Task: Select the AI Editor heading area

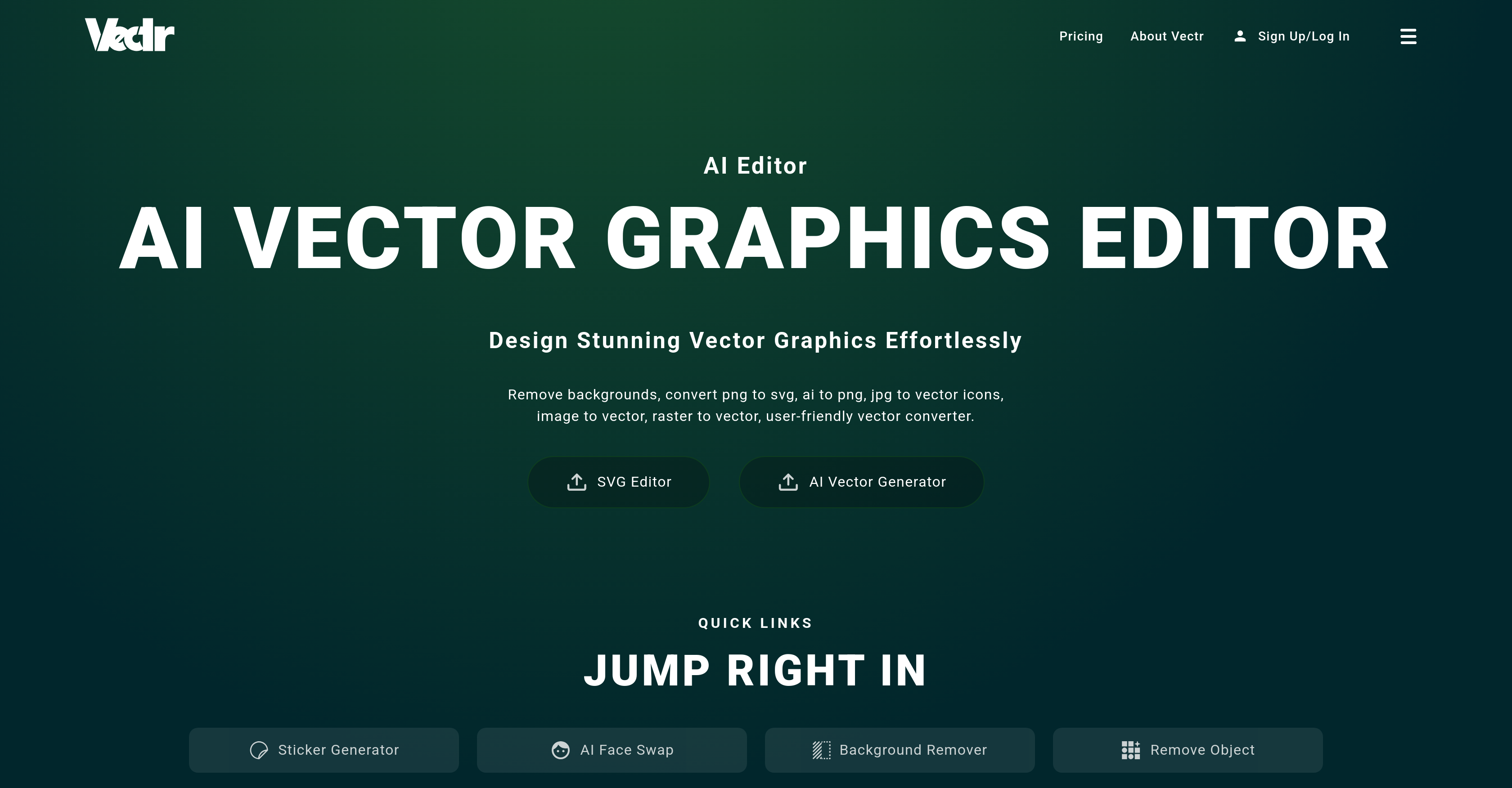Action: [x=756, y=166]
